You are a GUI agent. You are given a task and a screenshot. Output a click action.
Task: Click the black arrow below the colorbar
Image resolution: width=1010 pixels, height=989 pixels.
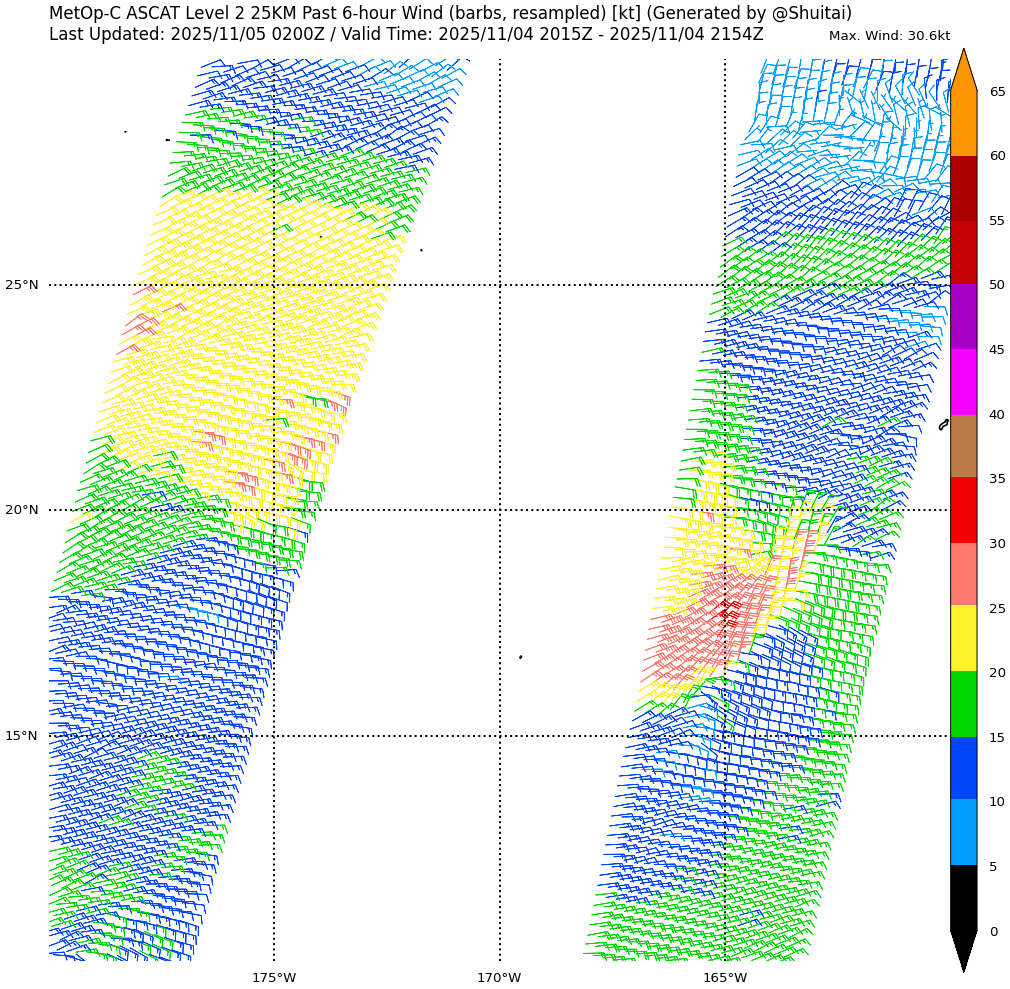963,948
